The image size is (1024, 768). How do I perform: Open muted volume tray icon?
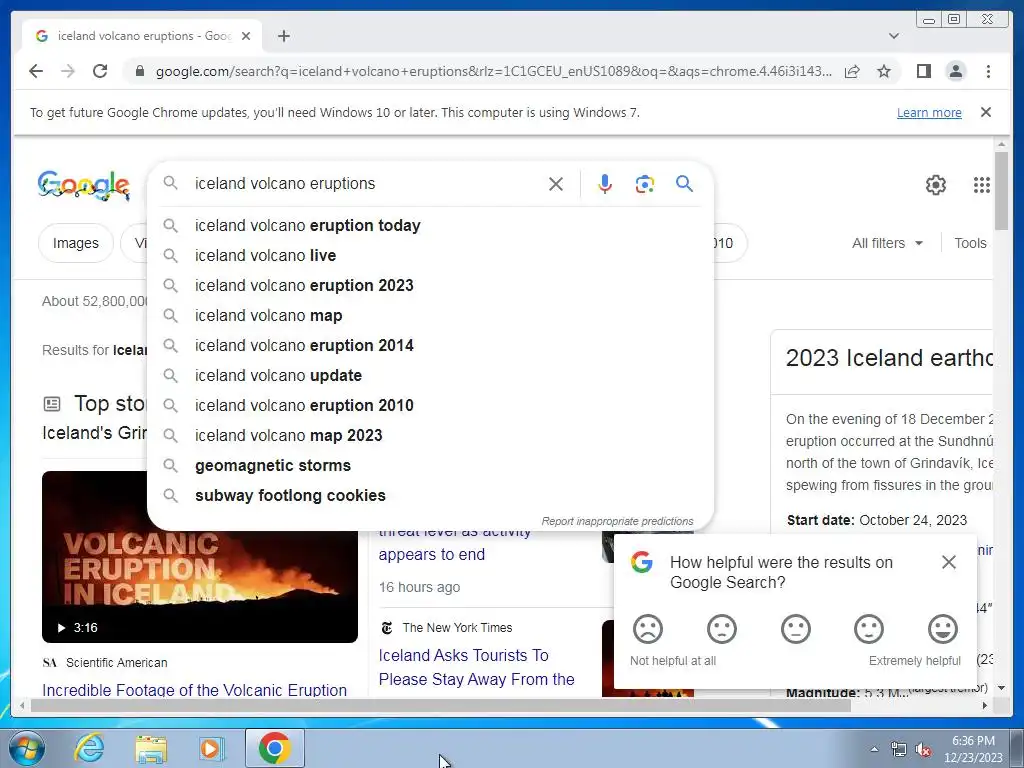(923, 750)
